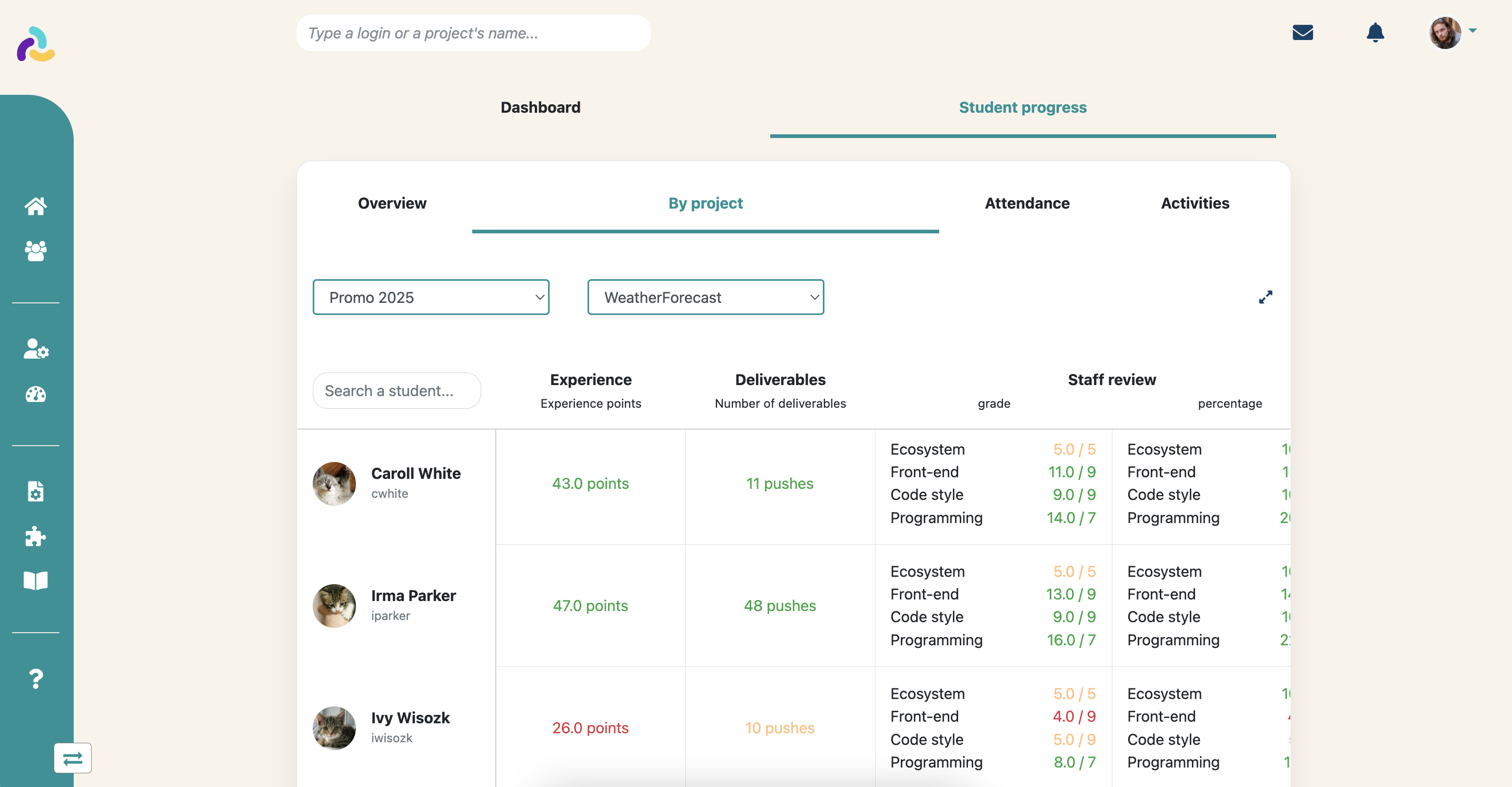This screenshot has width=1512, height=787.
Task: Open Ivy Wisozk's student name link
Action: [410, 717]
